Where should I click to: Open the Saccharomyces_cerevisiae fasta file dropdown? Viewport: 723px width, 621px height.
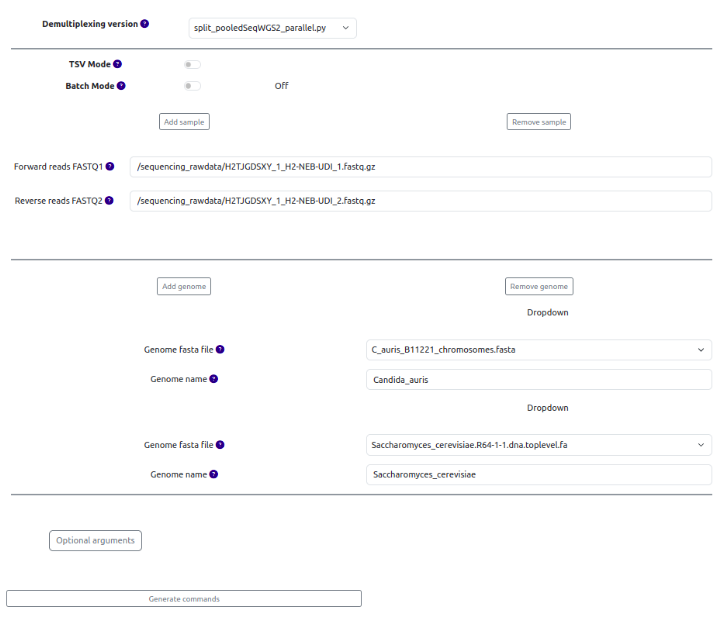pos(539,445)
